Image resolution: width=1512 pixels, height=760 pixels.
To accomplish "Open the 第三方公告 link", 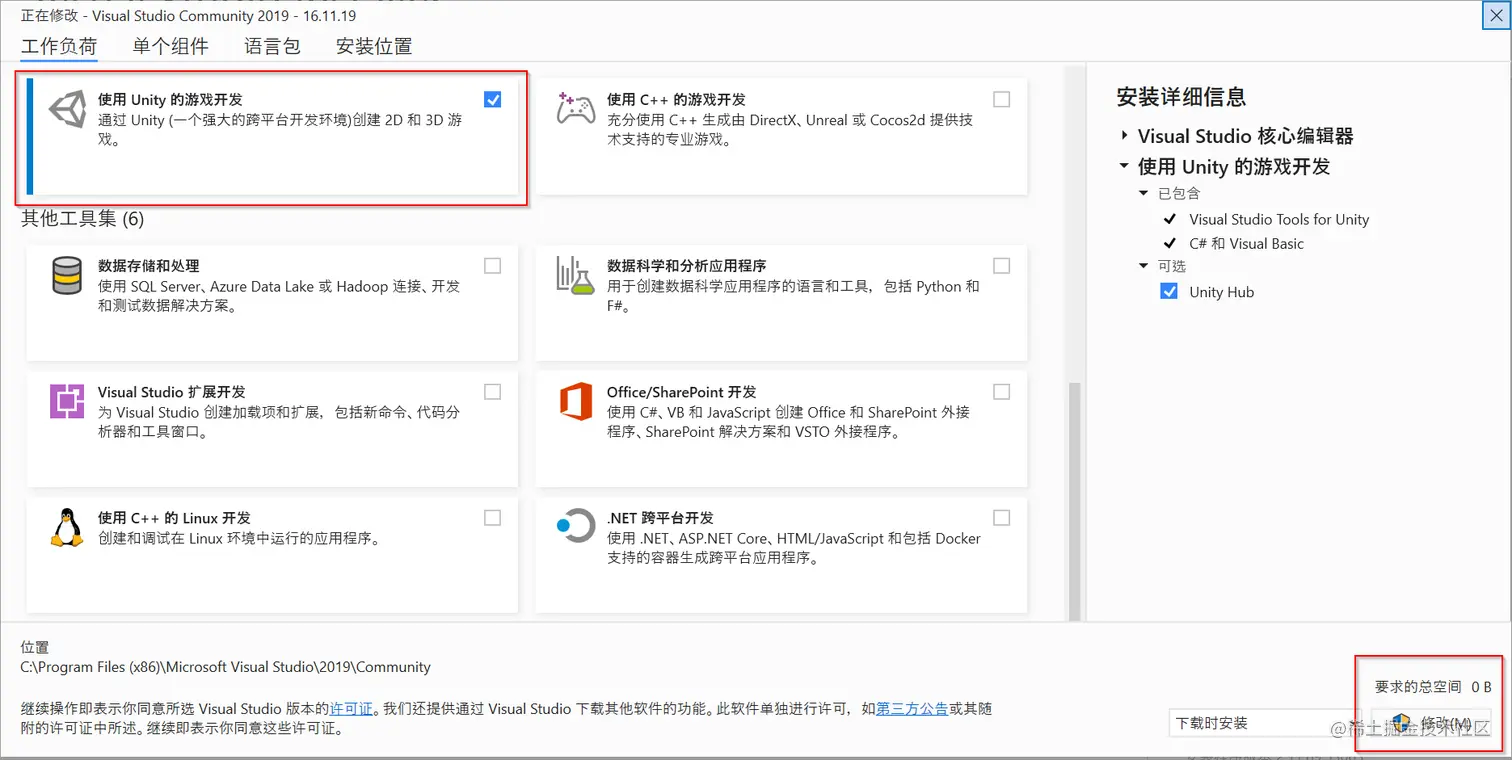I will point(912,709).
